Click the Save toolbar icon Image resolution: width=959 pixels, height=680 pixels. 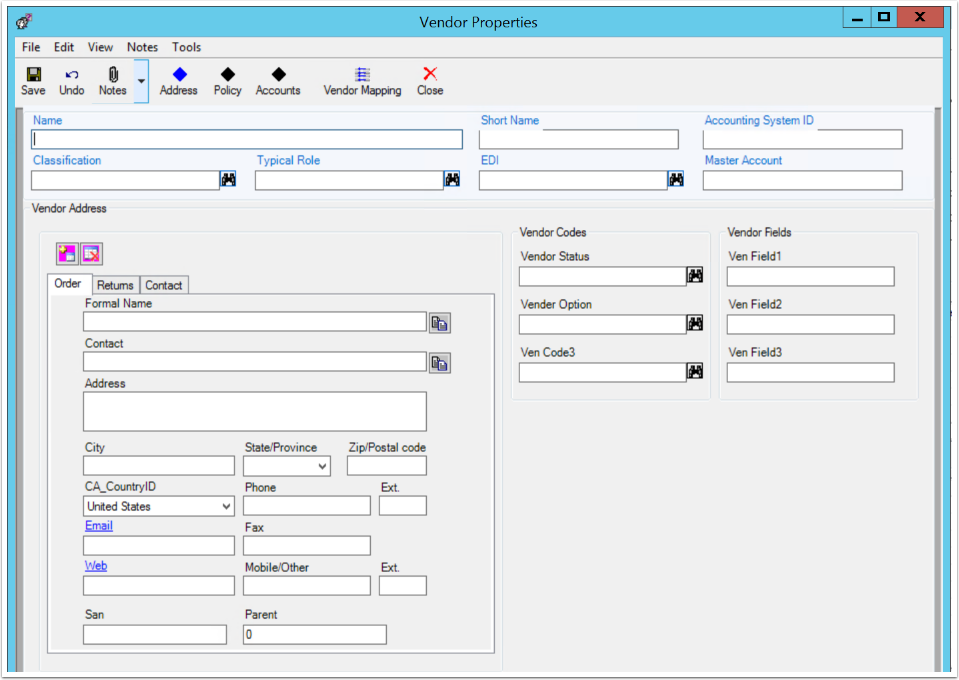[x=34, y=75]
